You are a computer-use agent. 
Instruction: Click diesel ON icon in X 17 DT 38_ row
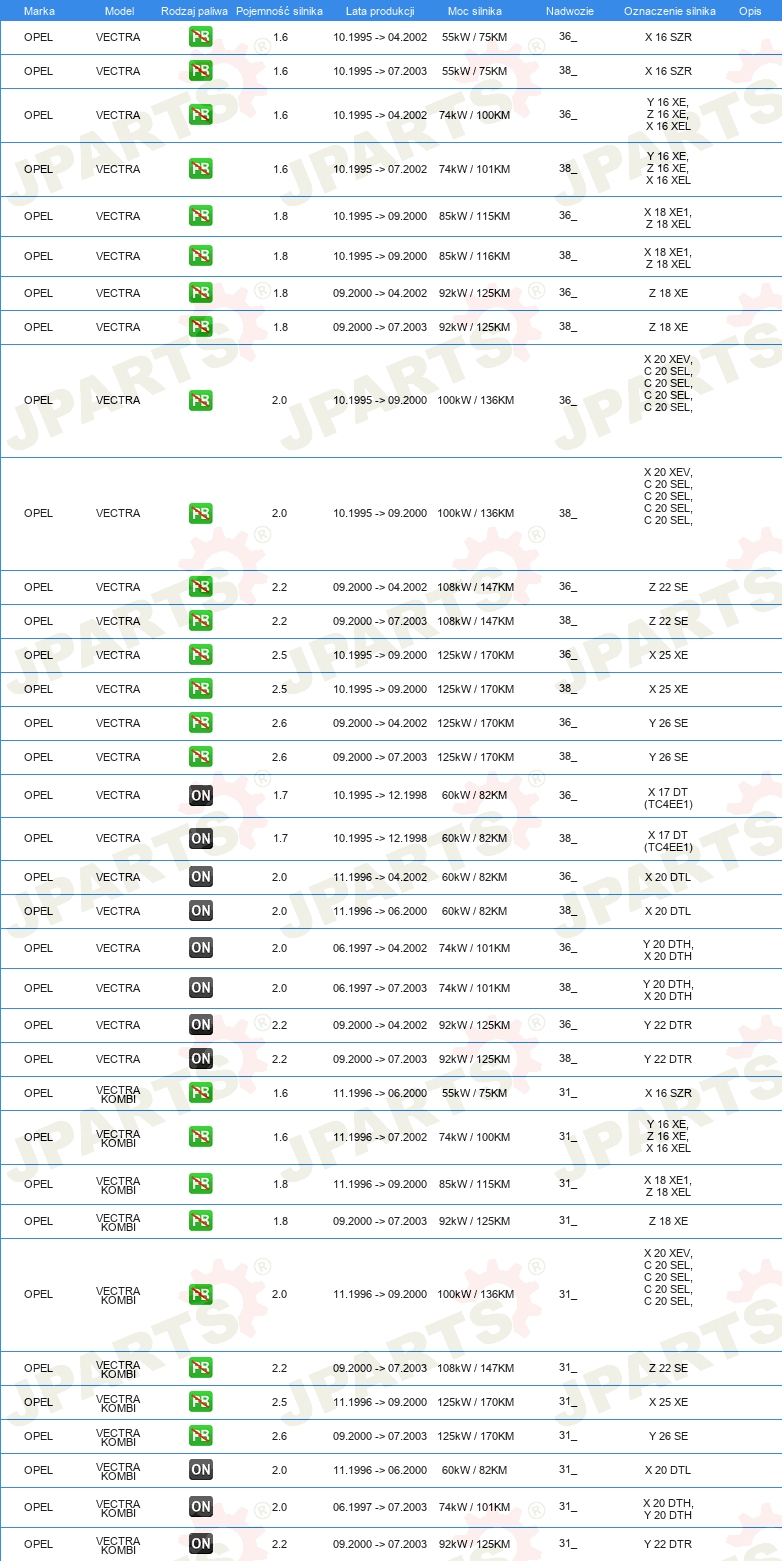point(200,839)
